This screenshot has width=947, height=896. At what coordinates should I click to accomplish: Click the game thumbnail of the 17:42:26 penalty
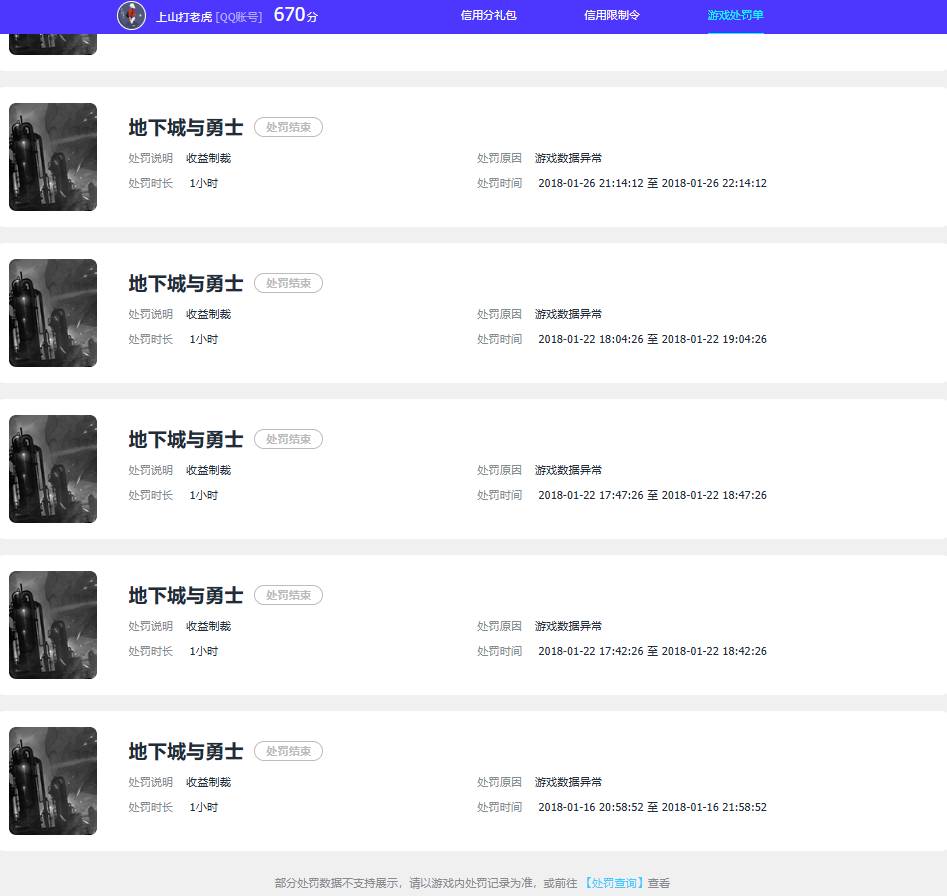53,625
